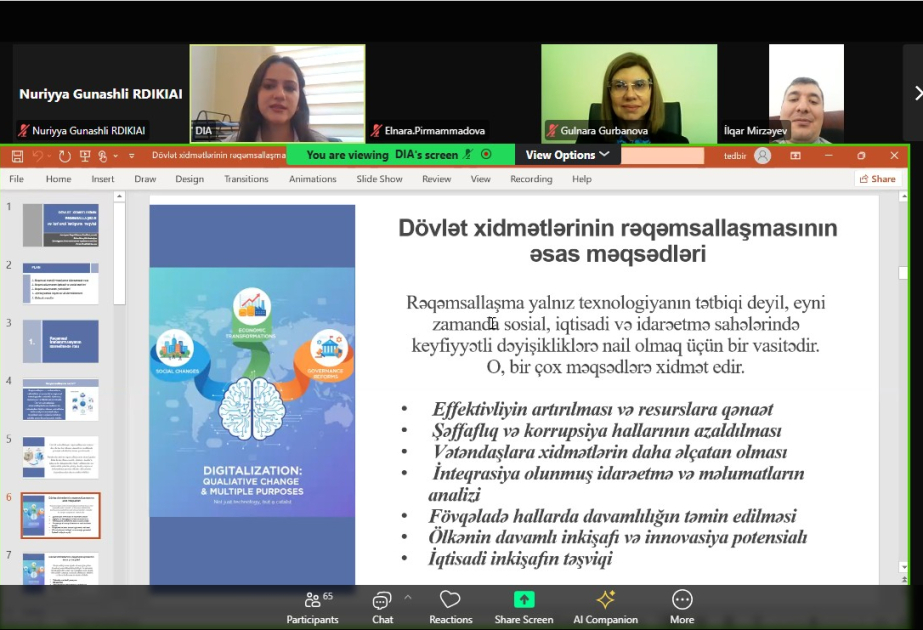The width and height of the screenshot is (923, 630).
Task: Click the green Share Screen button
Action: click(524, 608)
